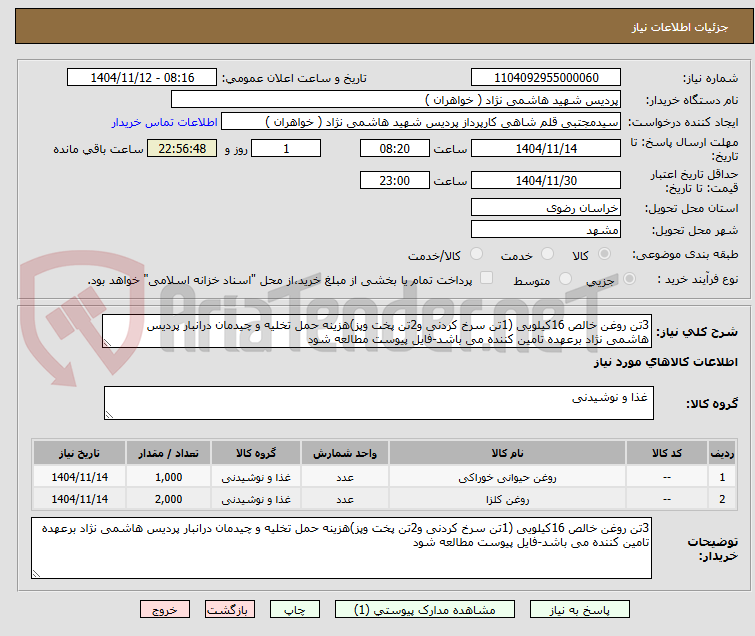
Task: Click the گروه کالا column header
Action: click(256, 453)
